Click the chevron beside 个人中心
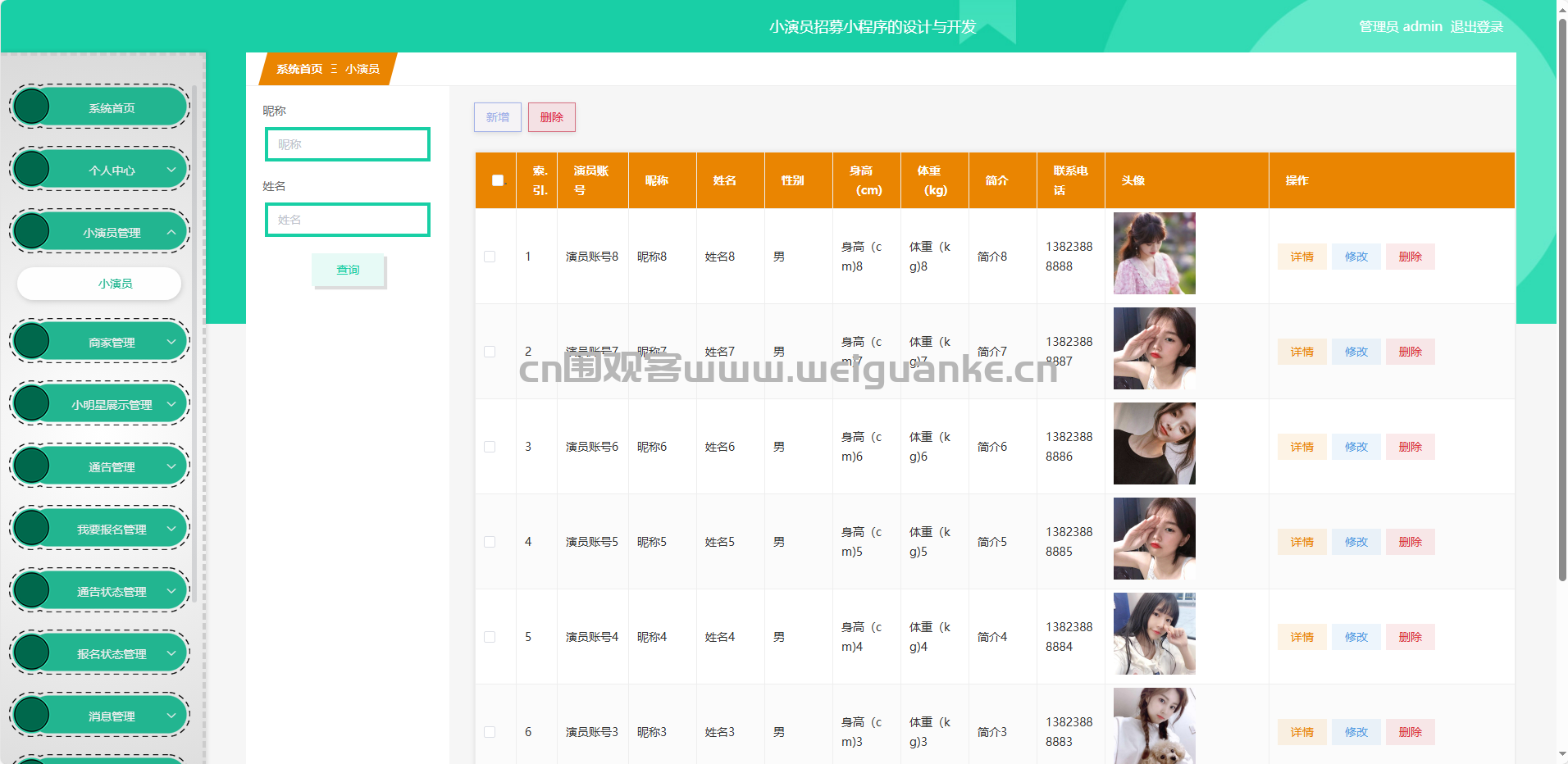Screen dimensions: 1568x764 click(x=171, y=169)
